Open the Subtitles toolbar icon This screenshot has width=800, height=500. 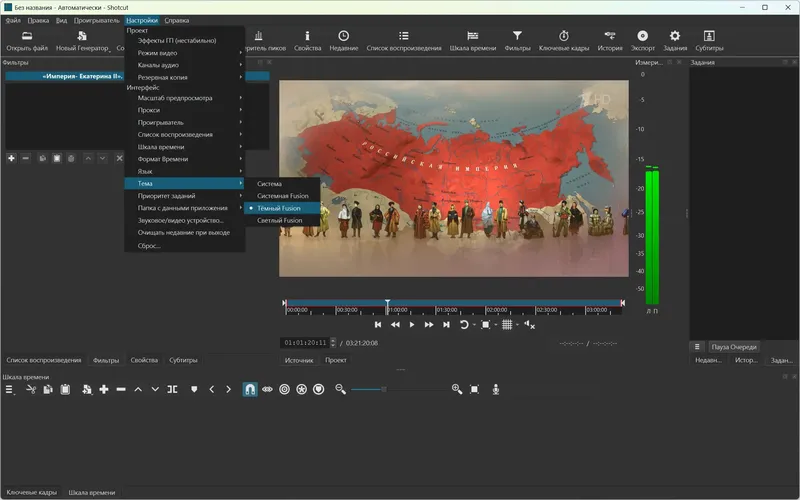pyautogui.click(x=709, y=40)
